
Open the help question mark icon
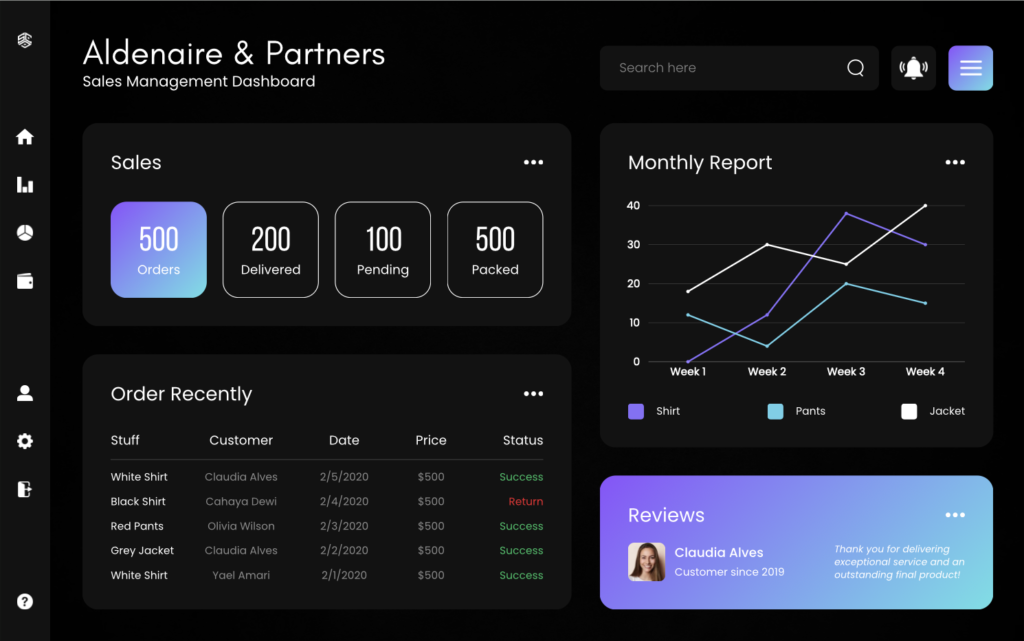[25, 601]
